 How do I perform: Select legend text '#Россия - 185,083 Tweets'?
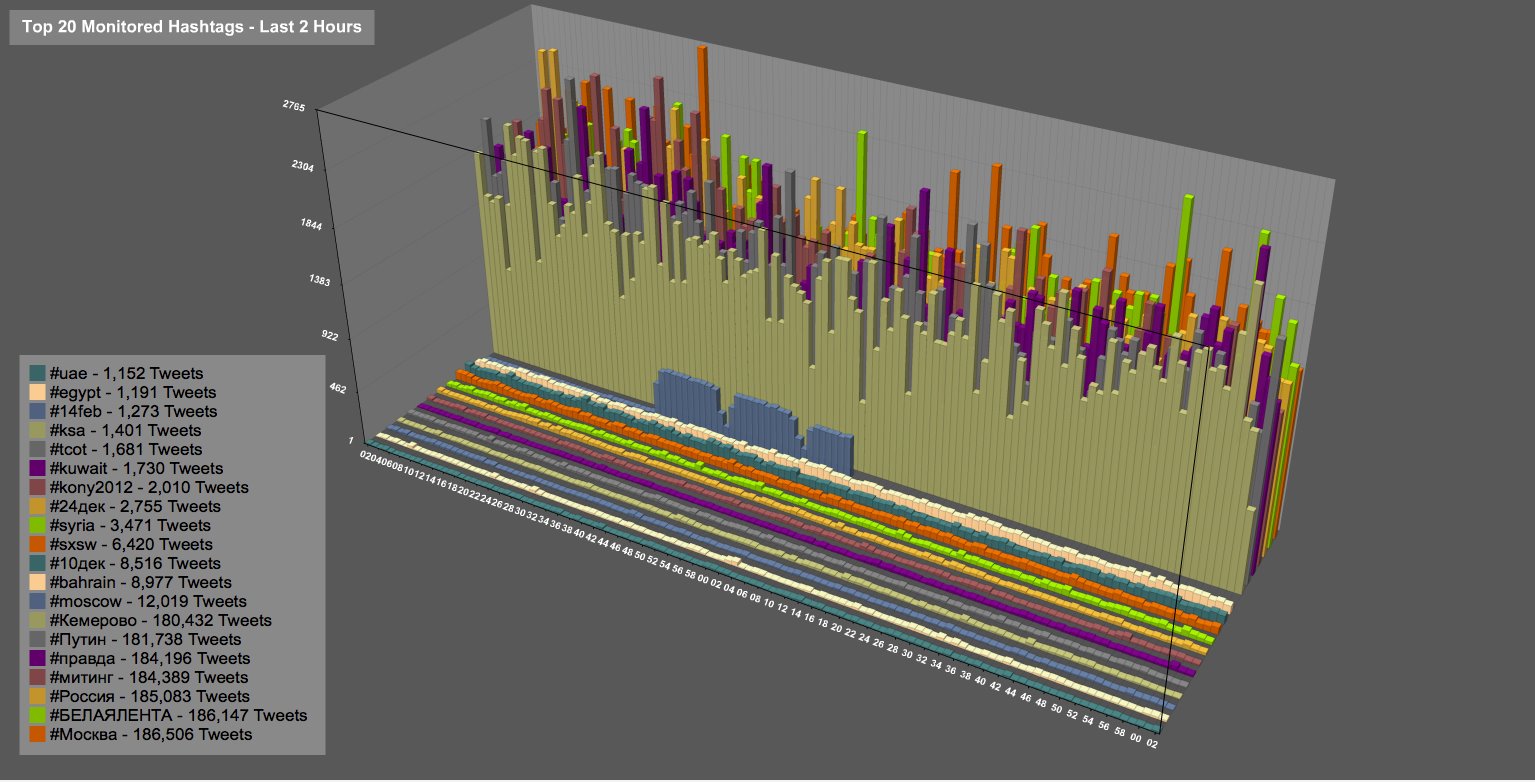pos(150,696)
